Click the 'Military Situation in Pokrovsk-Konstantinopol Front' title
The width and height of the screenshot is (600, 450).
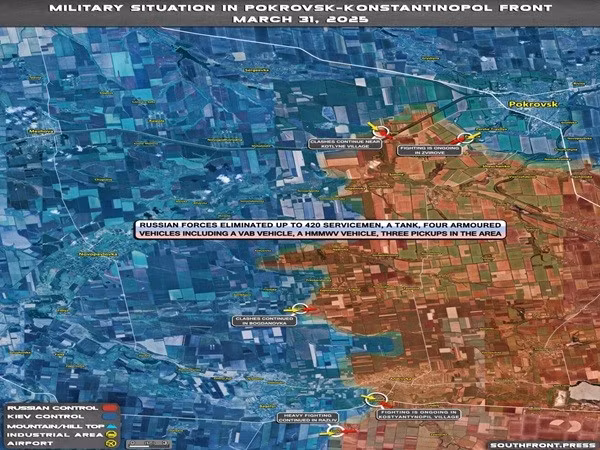[301, 8]
